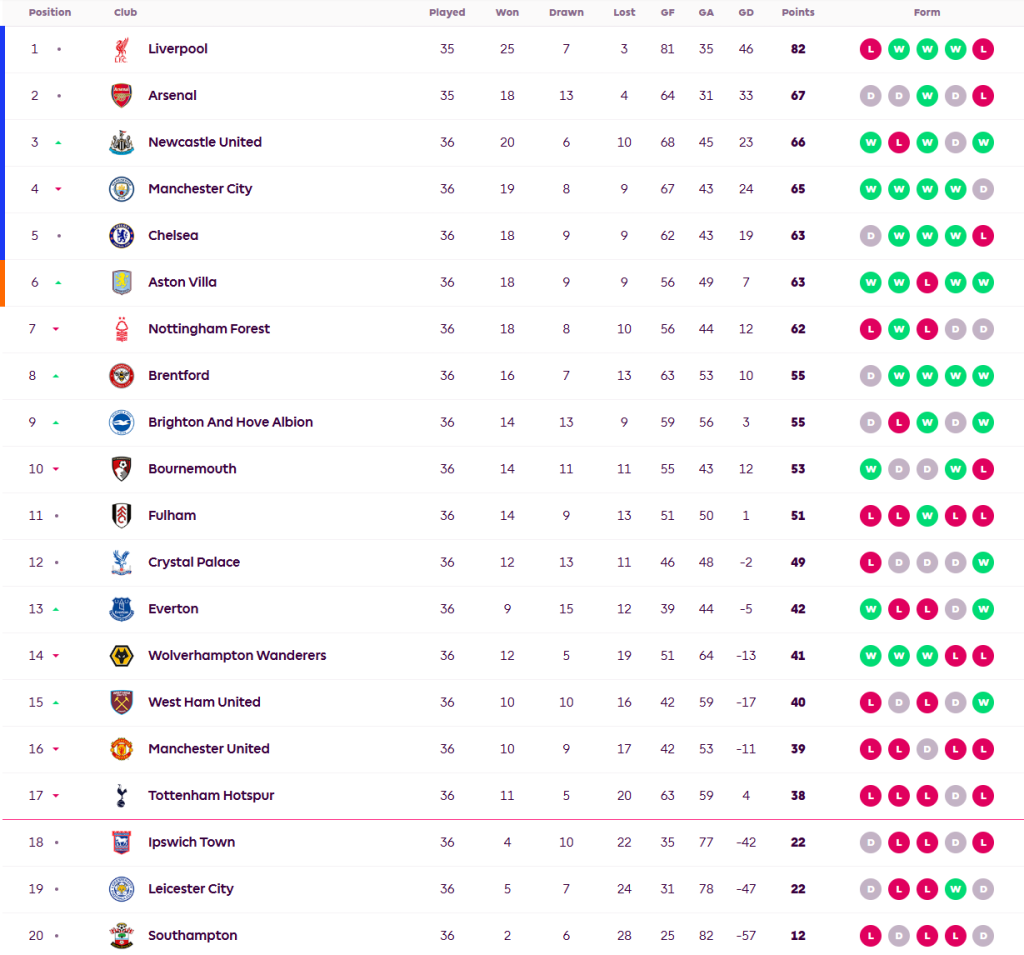Screen dimensions: 1024x955
Task: Click the Wolverhampton Wanderers wolf logo
Action: 121,656
